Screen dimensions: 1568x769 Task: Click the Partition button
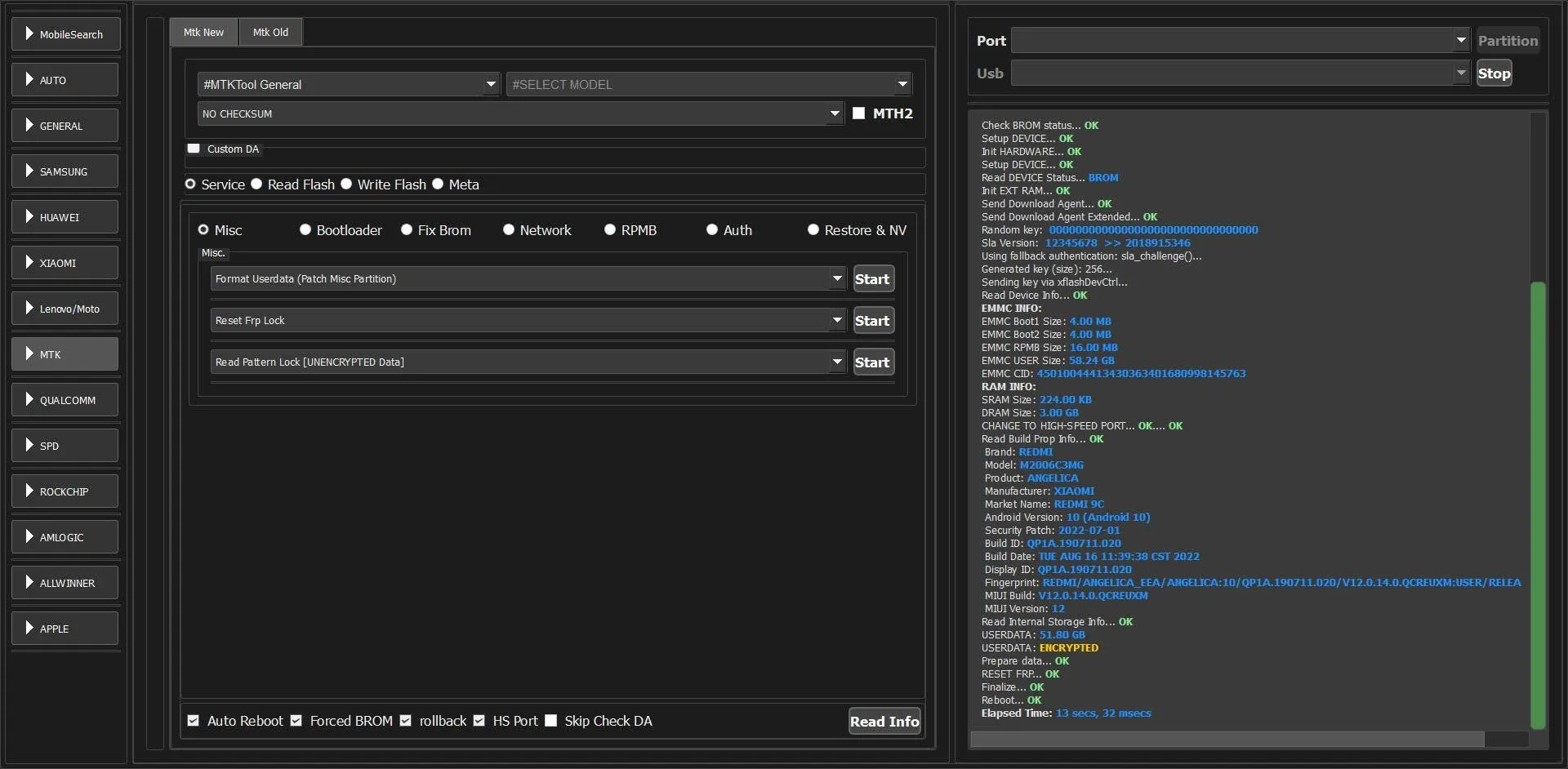point(1508,40)
